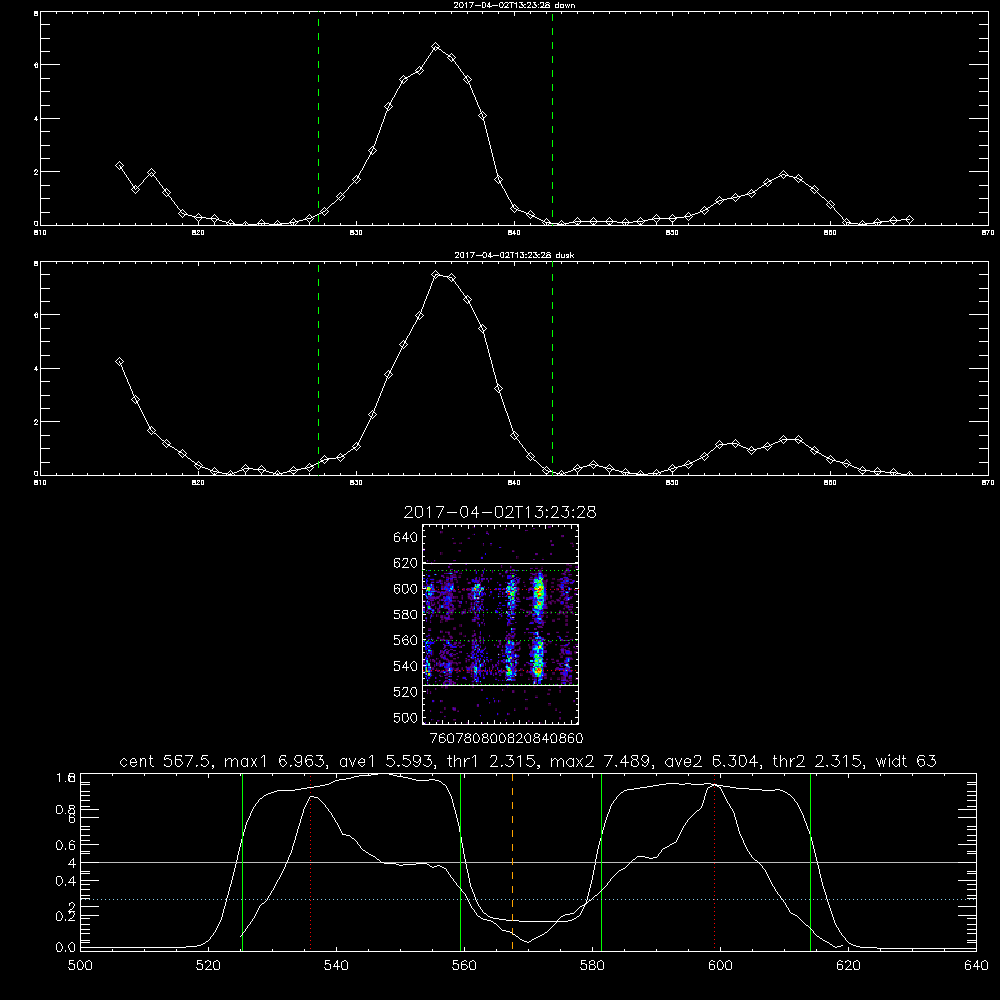Click the left green dashed line in dusk plot
This screenshot has height=1000, width=1000.
point(318,368)
